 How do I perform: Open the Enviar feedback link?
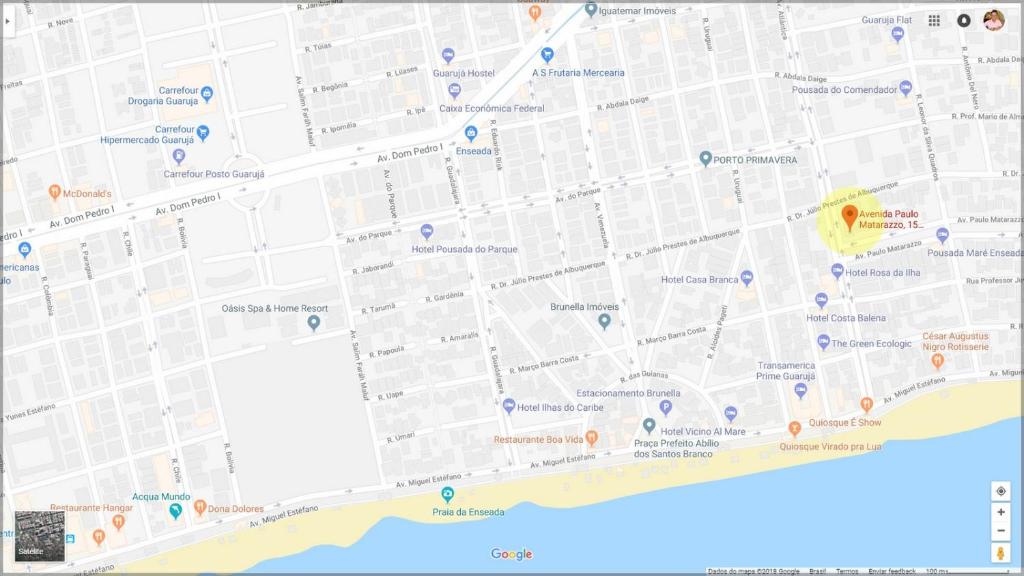click(x=891, y=571)
